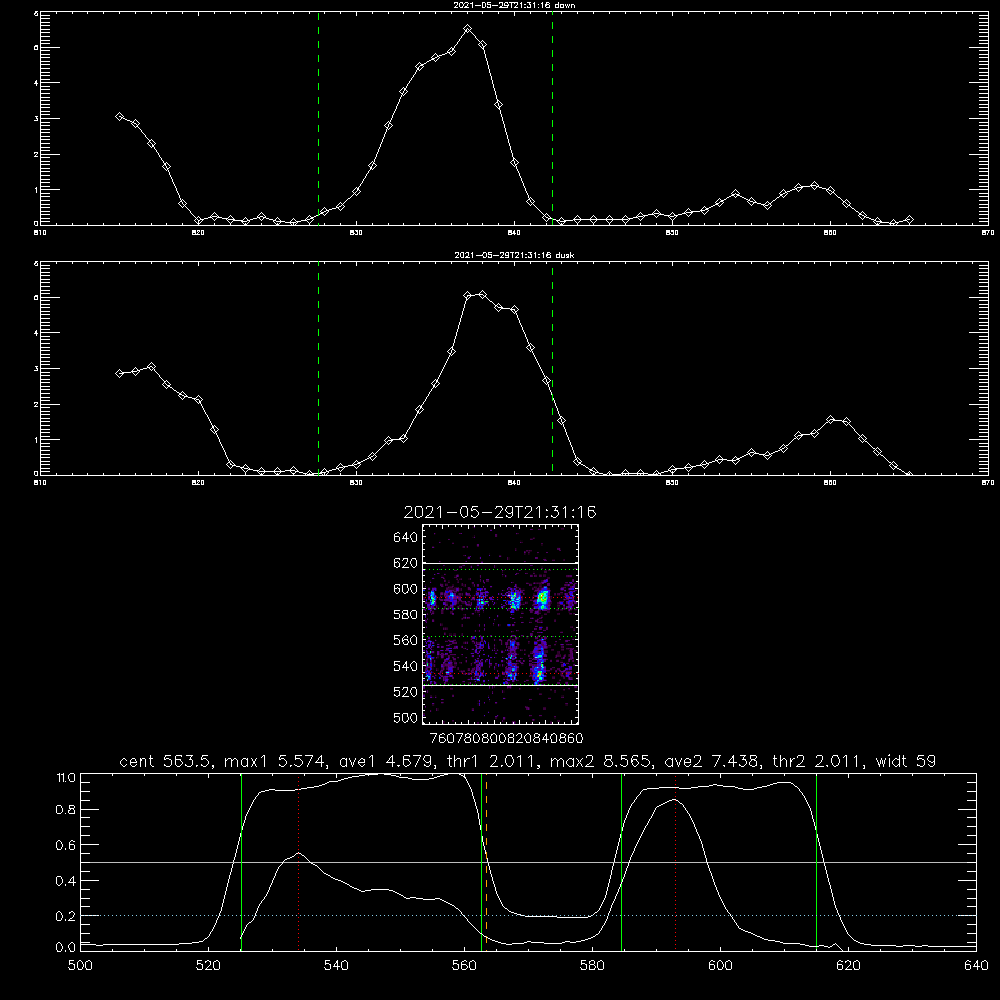Click the spectrogram image title '2021-05-29T21:31:16'
Screen dimensions: 1000x1000
click(500, 513)
